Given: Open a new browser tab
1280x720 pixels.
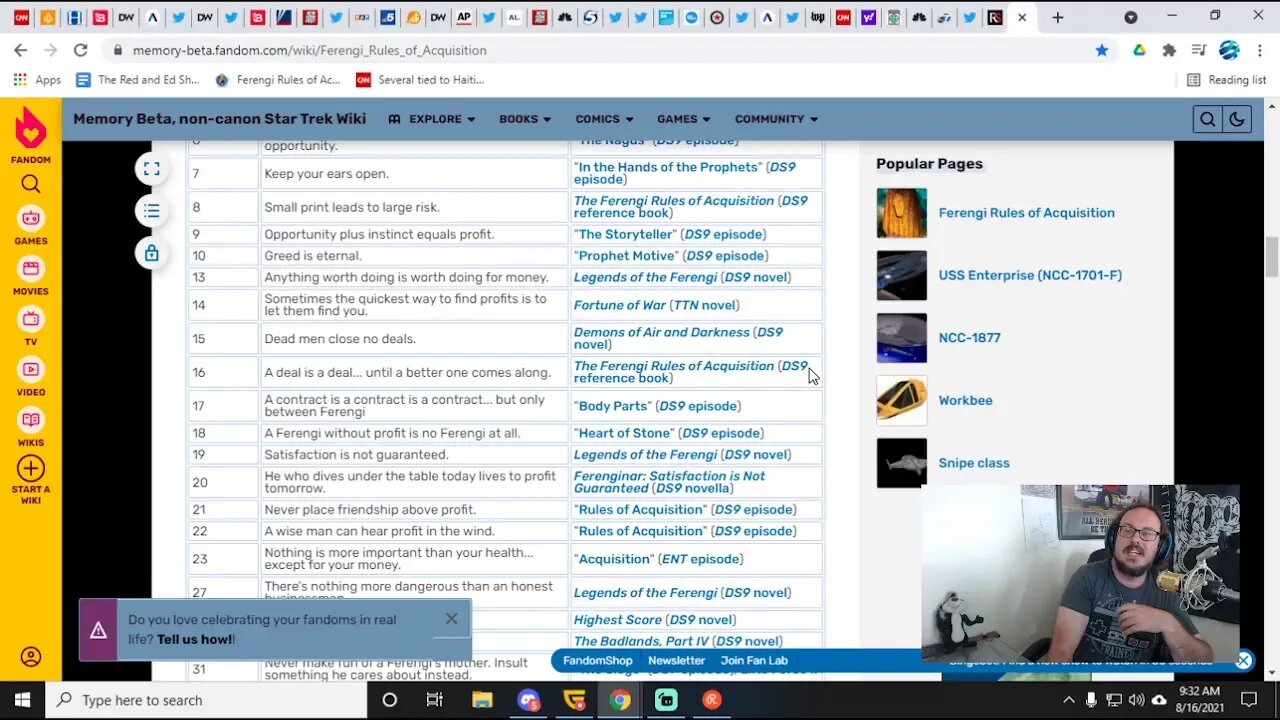Looking at the screenshot, I should (x=1058, y=17).
